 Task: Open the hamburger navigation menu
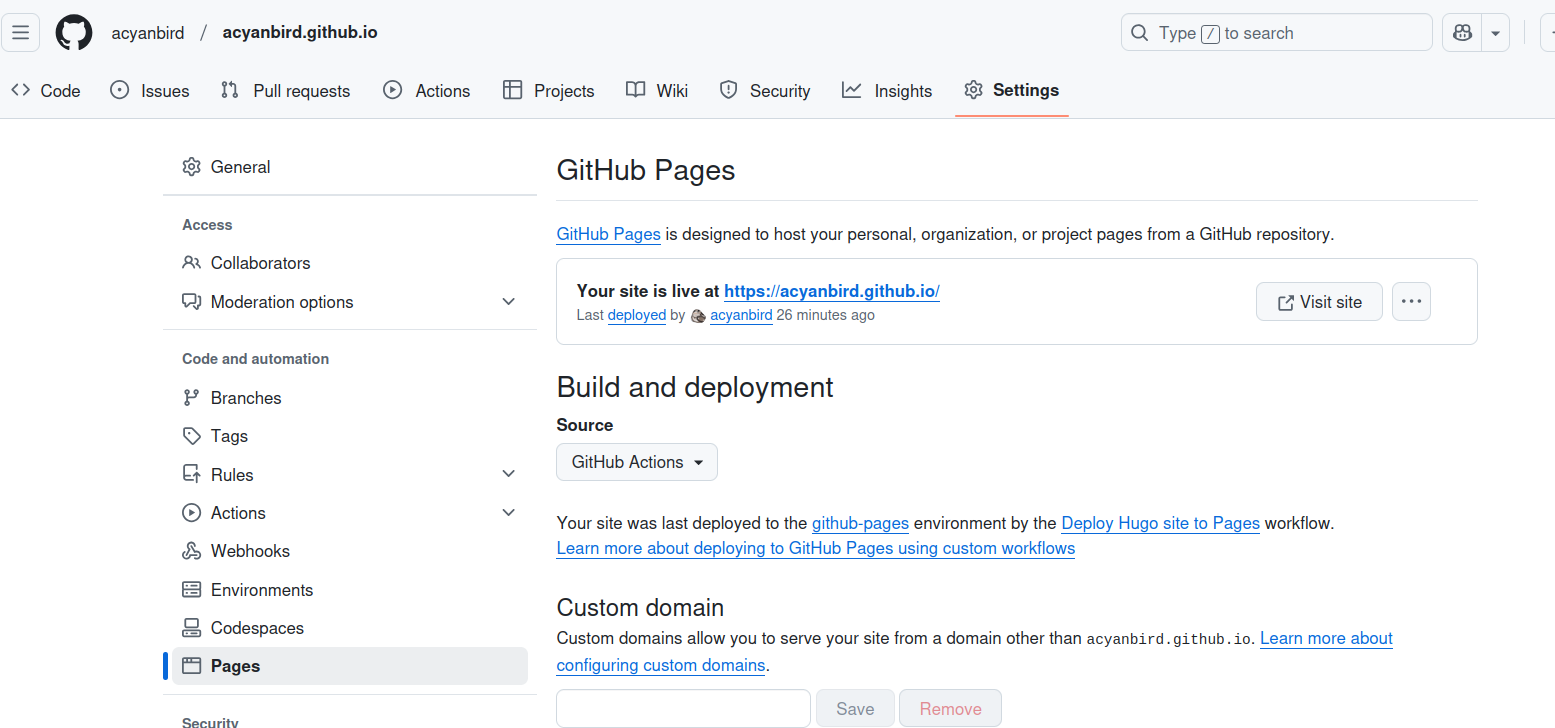click(20, 33)
